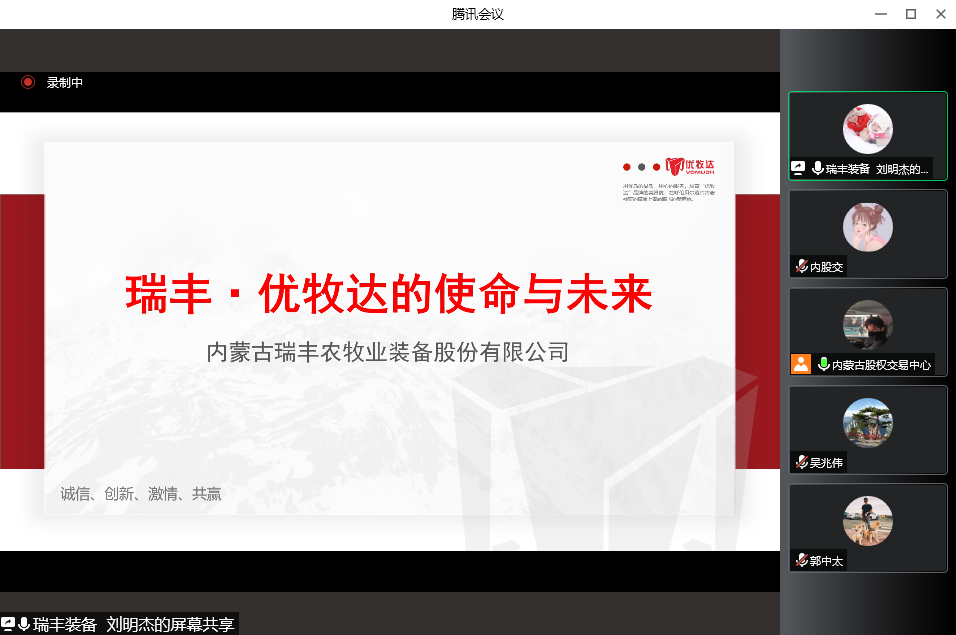Click orange host icon on 内蒙古股权交易中心 tile
956x635 pixels.
coord(801,364)
